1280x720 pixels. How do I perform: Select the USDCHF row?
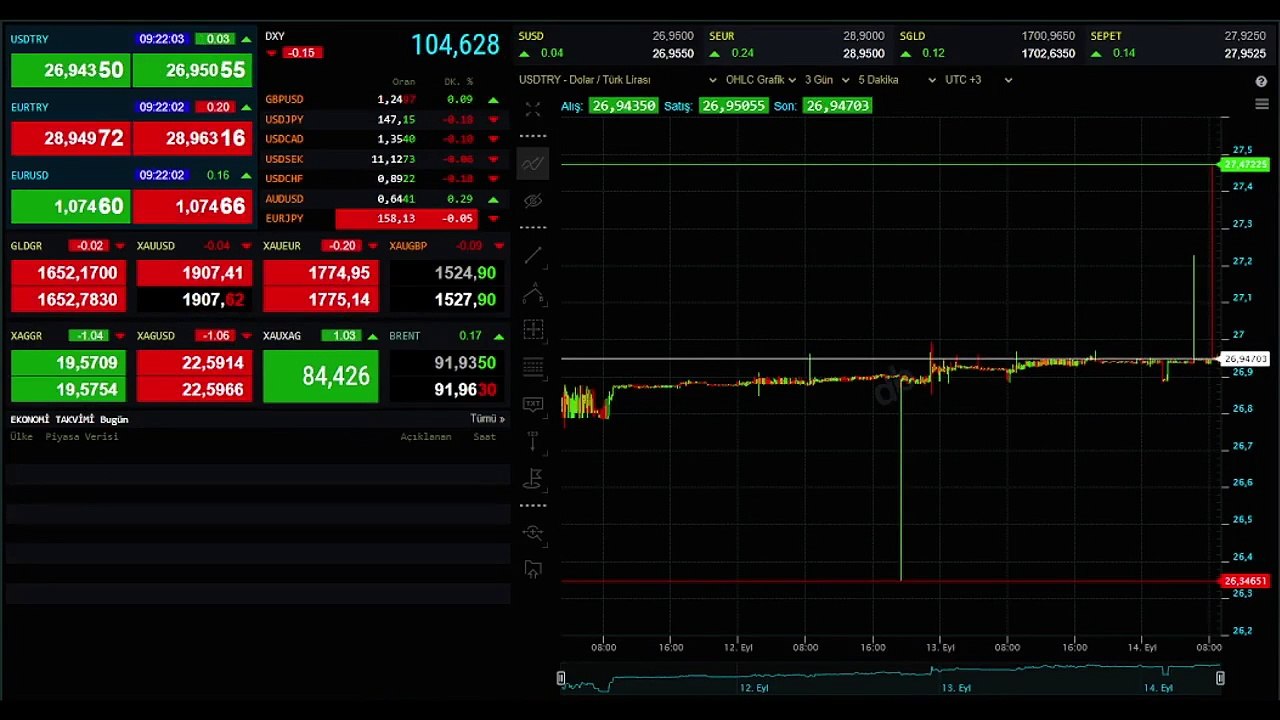point(383,178)
